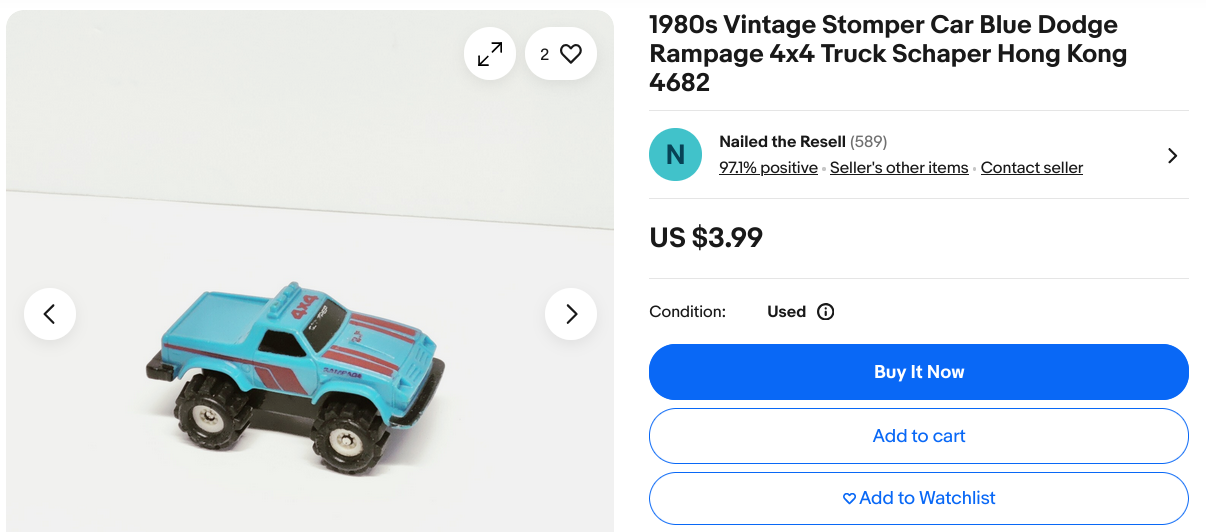Click the Used condition text

(786, 312)
